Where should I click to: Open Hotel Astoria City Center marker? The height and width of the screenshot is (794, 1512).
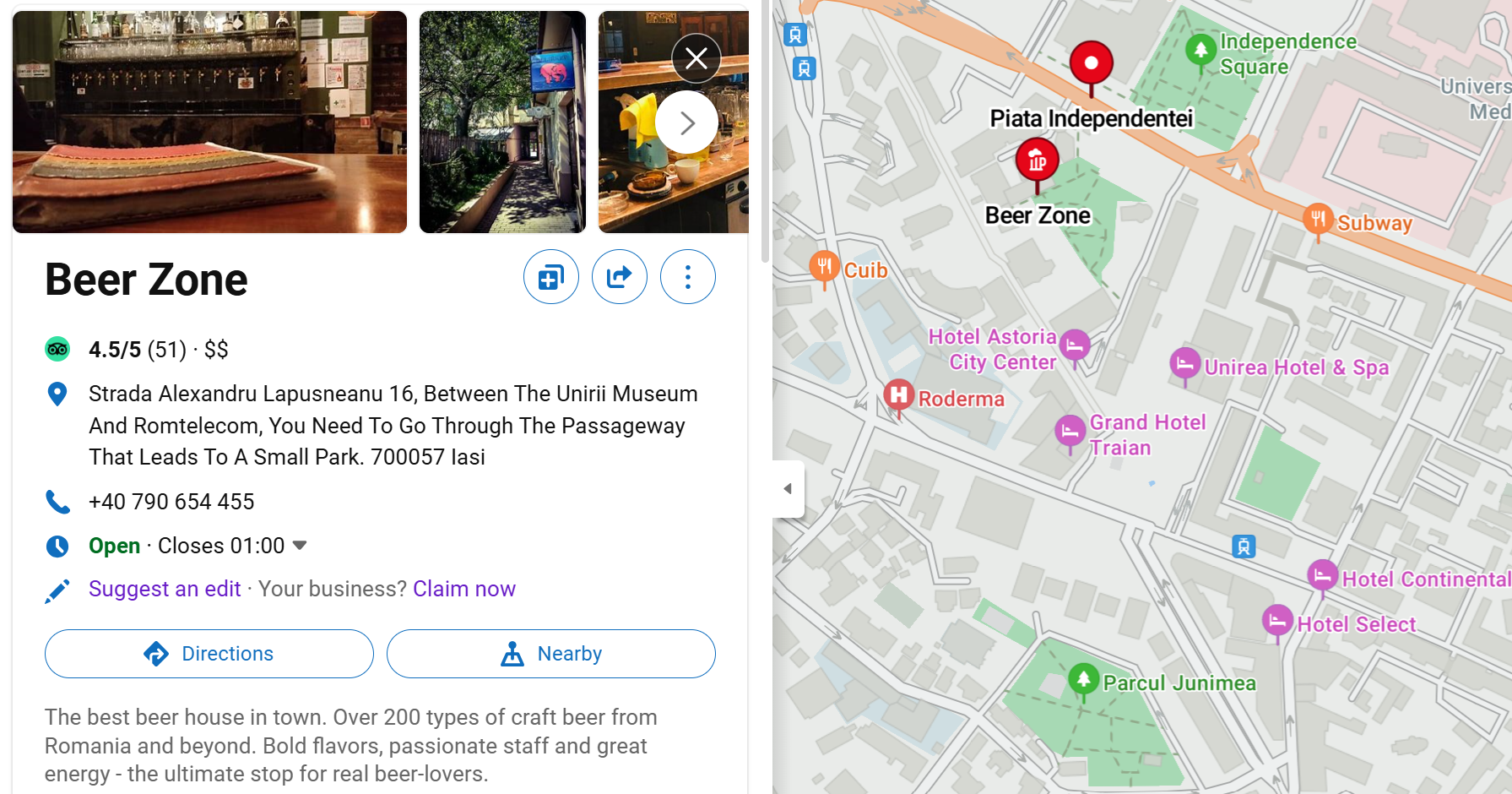[1075, 346]
